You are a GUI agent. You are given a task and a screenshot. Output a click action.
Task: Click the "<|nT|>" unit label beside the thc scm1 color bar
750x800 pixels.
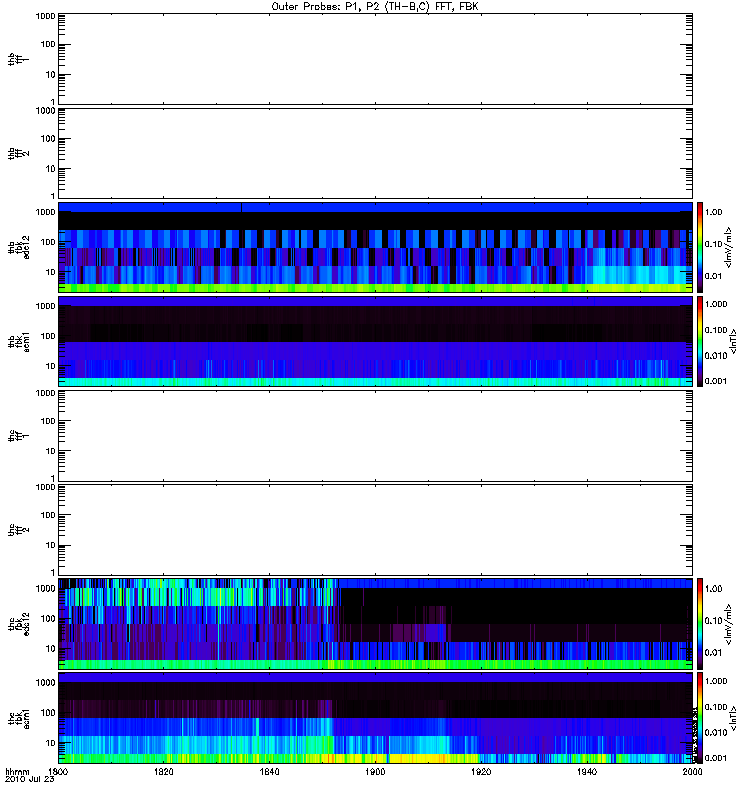(x=733, y=718)
